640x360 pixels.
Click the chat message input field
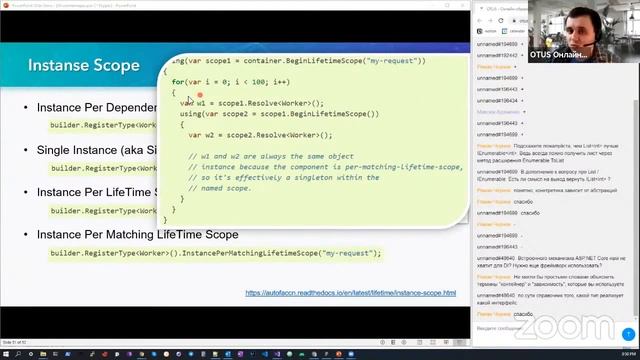[547, 329]
